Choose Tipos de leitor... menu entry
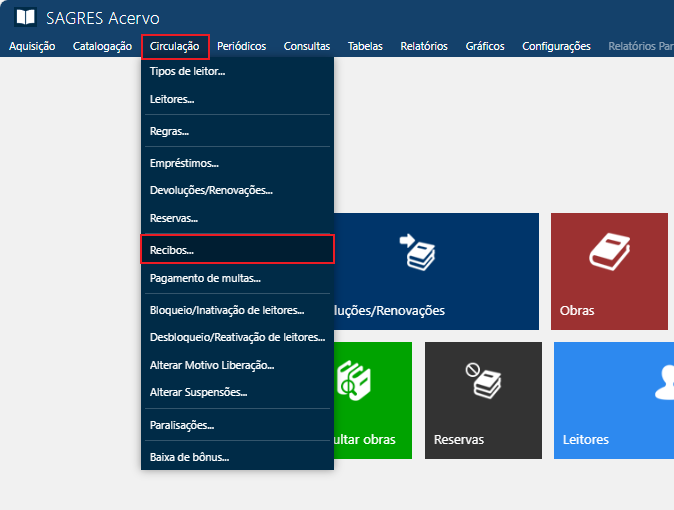This screenshot has width=674, height=510. [187, 72]
